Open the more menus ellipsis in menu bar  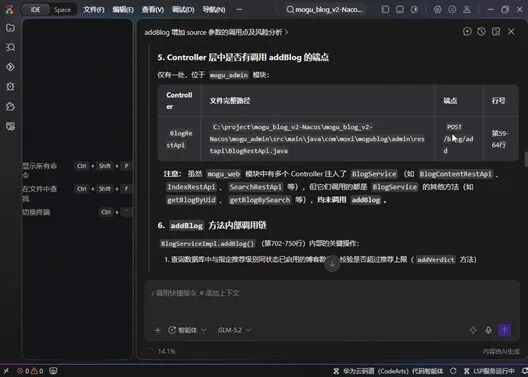[x=239, y=10]
